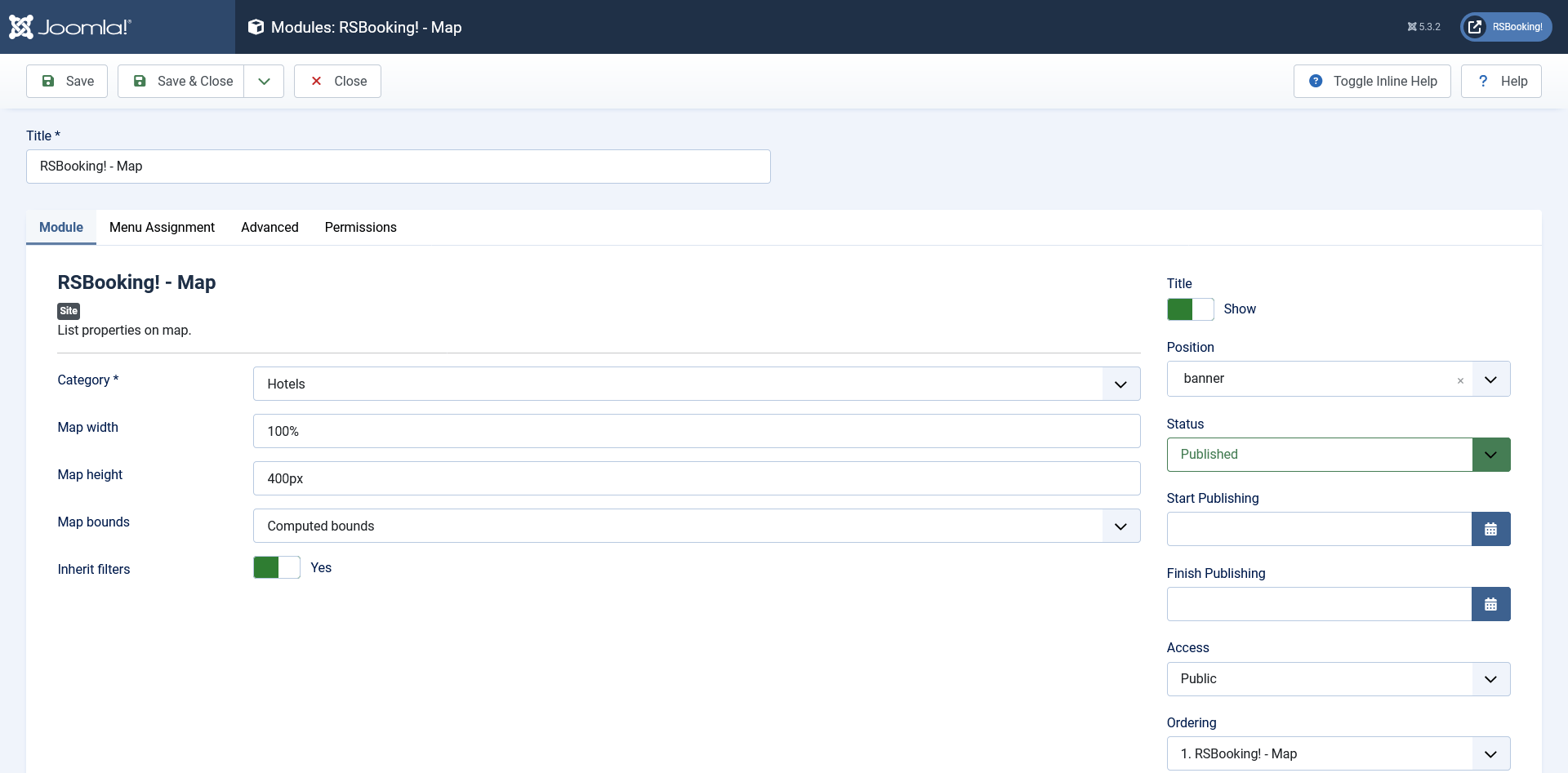This screenshot has height=773, width=1568.
Task: Click the 'List properties on map.' description
Action: (124, 330)
